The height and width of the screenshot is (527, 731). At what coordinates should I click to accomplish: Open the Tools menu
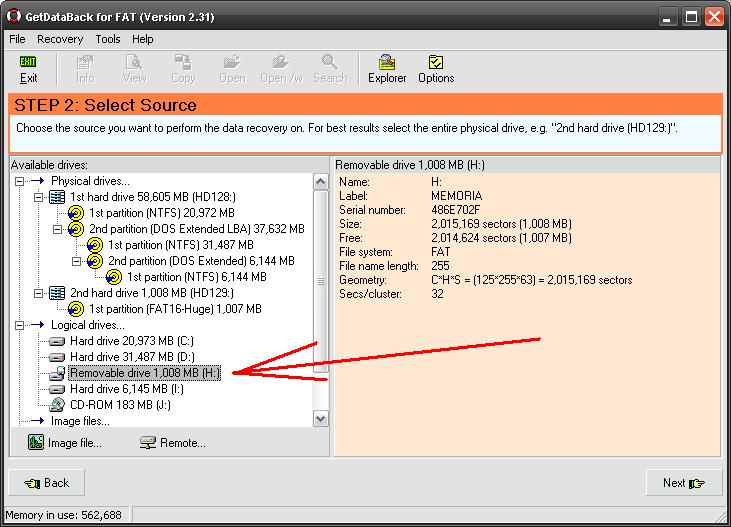(x=108, y=39)
